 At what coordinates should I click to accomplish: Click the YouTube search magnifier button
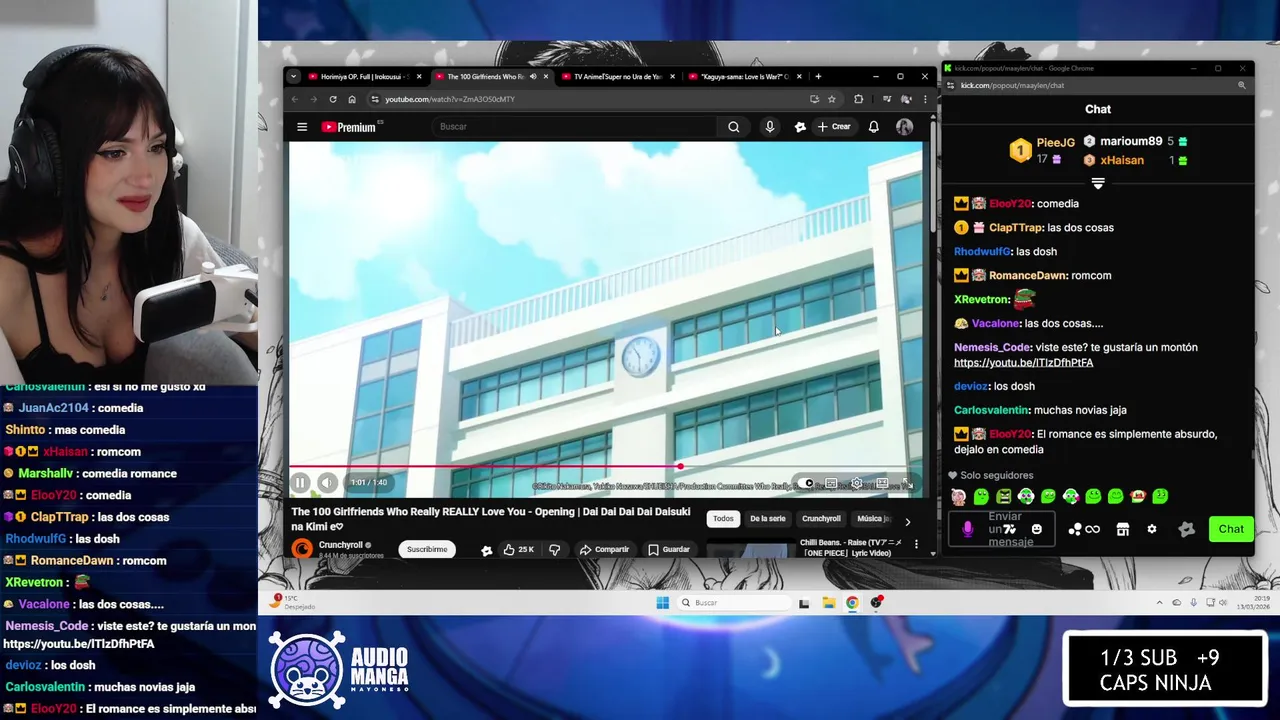pyautogui.click(x=734, y=127)
